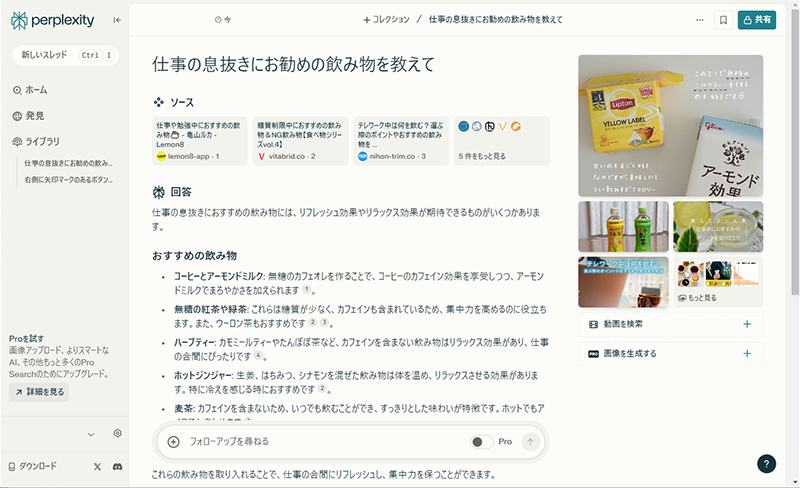Open vitabrid.co source card
The image size is (800, 488).
(x=300, y=141)
